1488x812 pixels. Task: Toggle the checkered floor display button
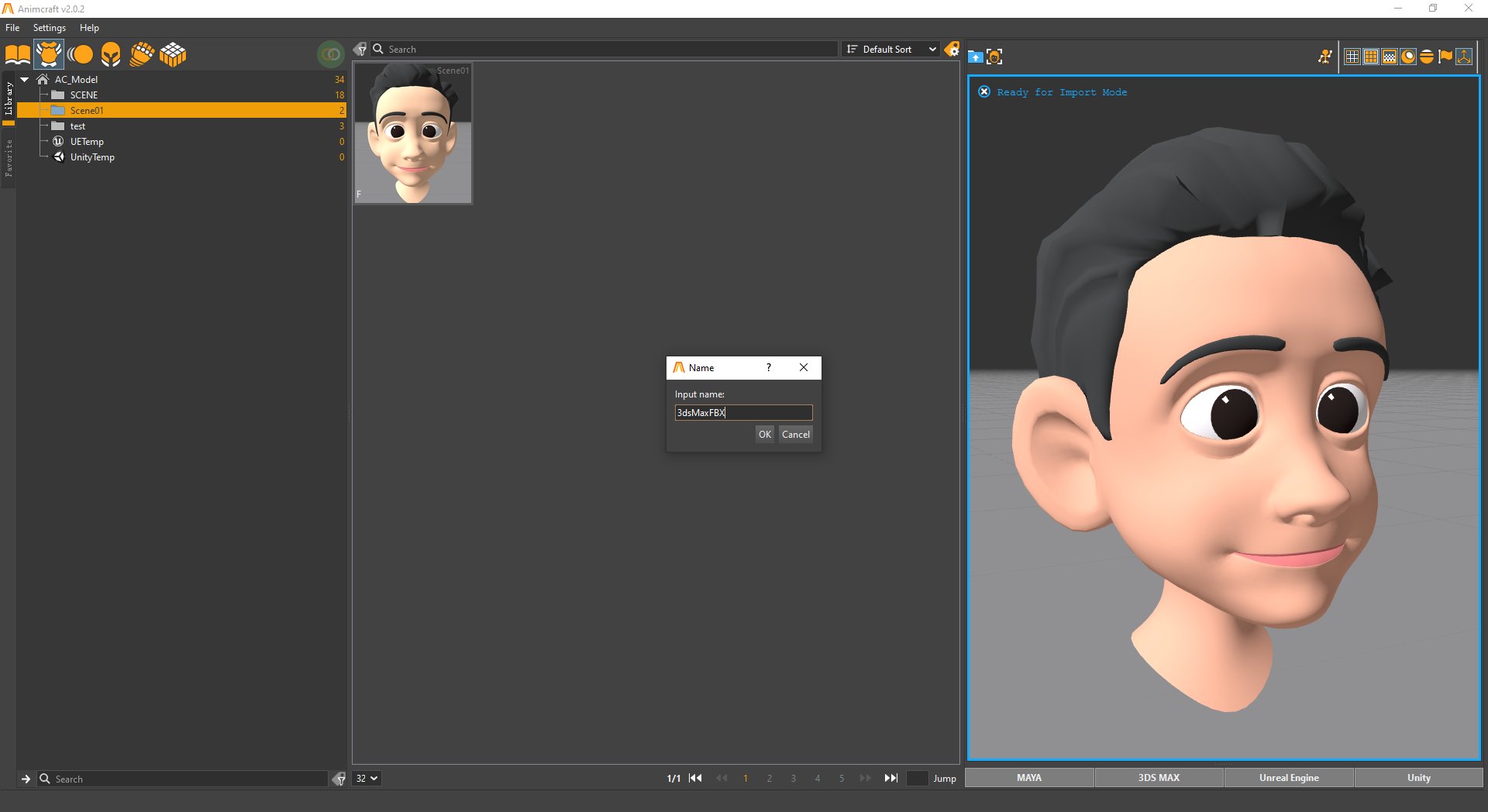1390,57
